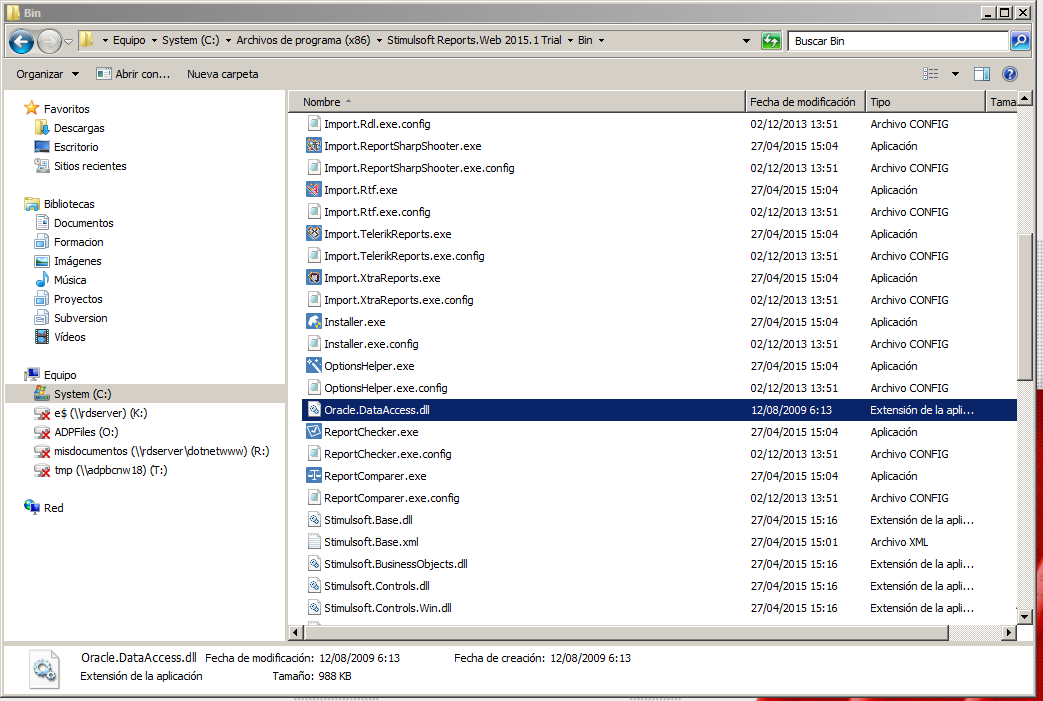Toggle the preview pane icon
This screenshot has width=1043, height=701.
982,74
